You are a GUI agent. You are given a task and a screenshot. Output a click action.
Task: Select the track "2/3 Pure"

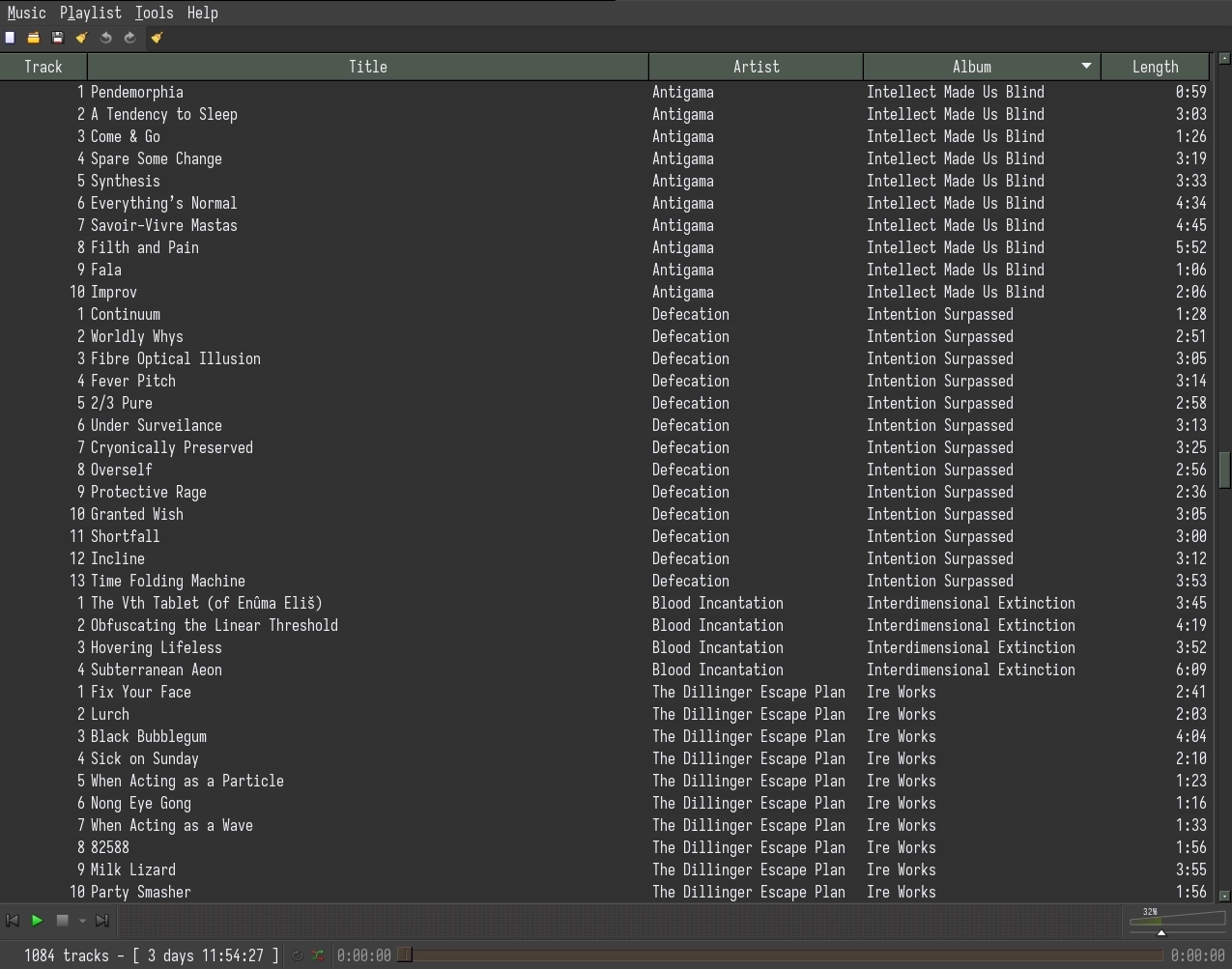pyautogui.click(x=605, y=403)
